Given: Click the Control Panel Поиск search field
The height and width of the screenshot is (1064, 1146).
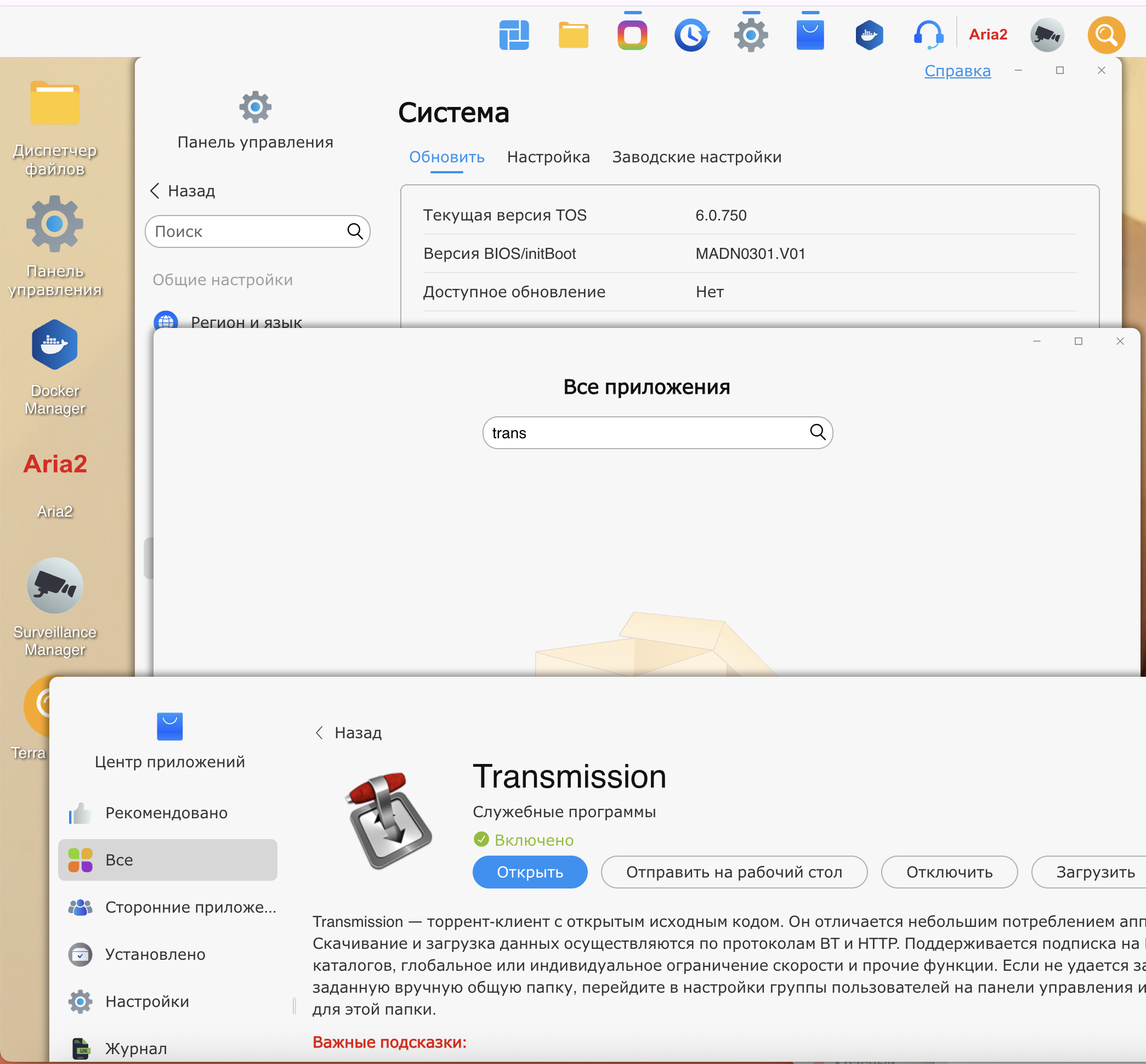Looking at the screenshot, I should [247, 231].
